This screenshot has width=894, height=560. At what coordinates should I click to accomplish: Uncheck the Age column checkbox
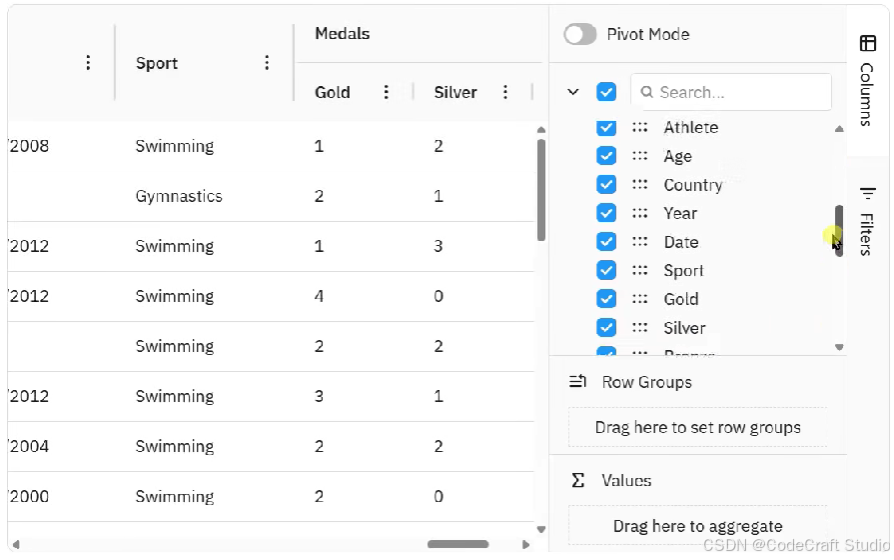tap(606, 156)
